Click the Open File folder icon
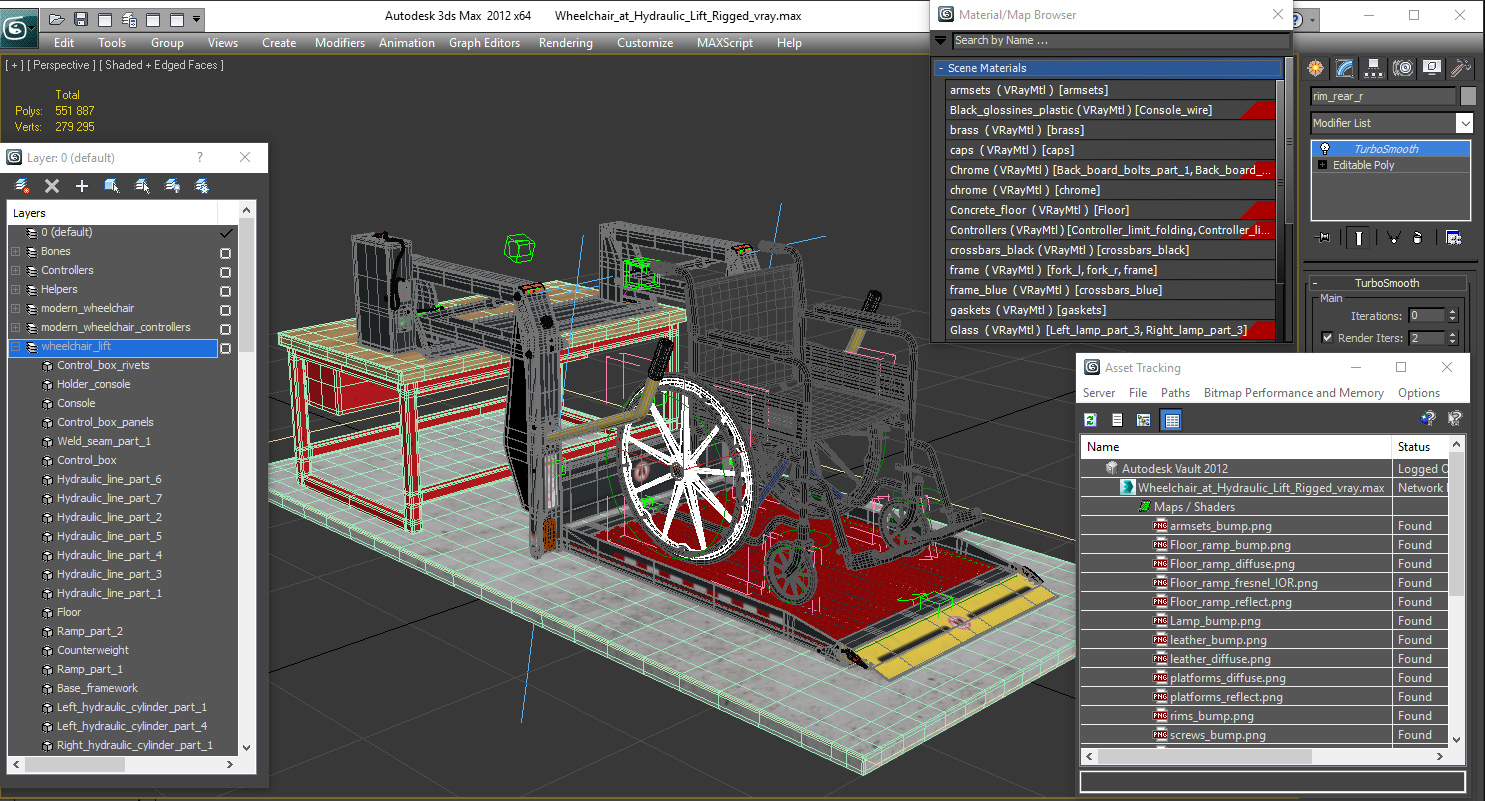 pyautogui.click(x=57, y=19)
